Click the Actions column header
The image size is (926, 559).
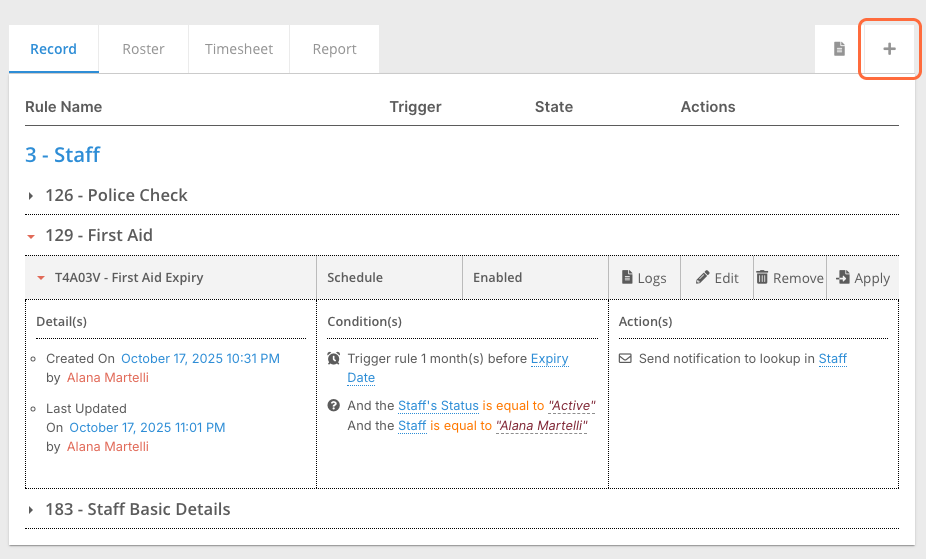tap(708, 107)
